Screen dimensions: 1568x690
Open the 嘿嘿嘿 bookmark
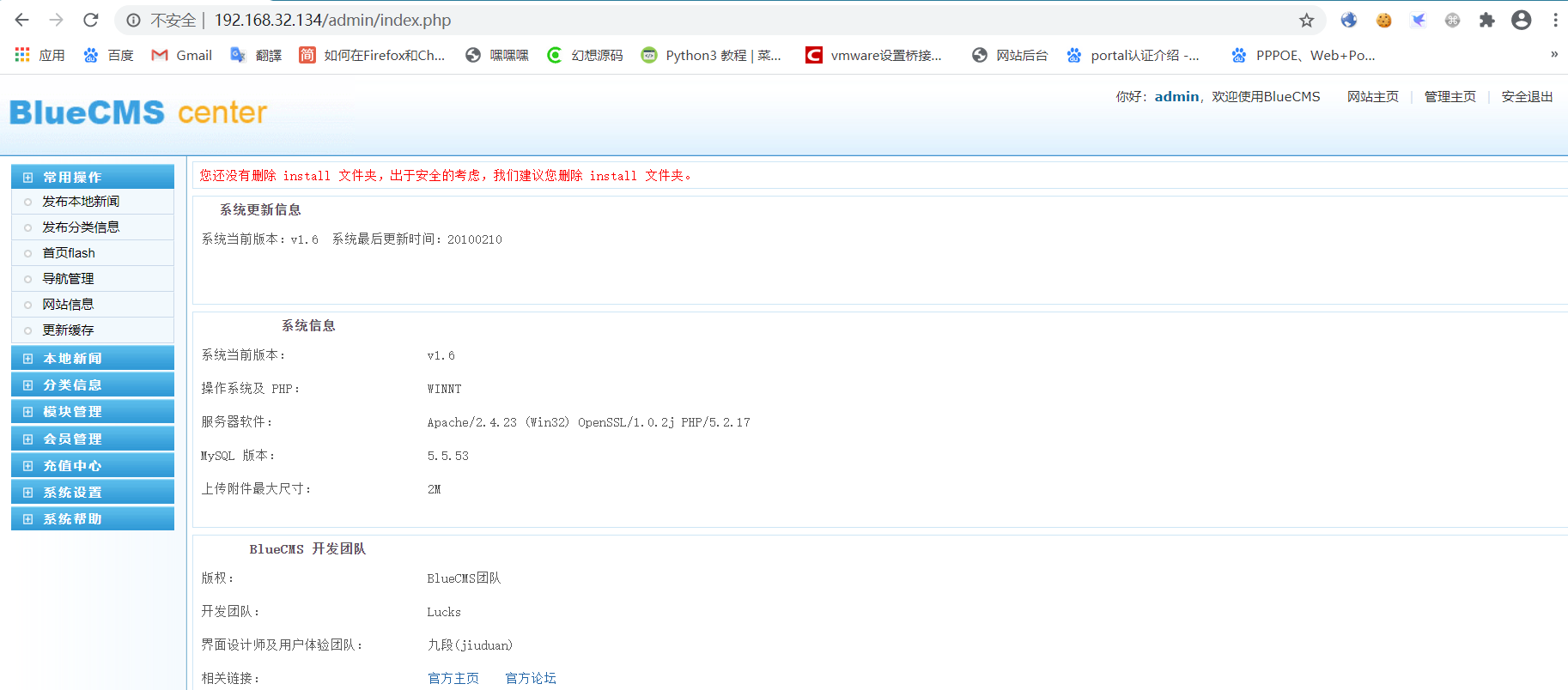pos(497,55)
